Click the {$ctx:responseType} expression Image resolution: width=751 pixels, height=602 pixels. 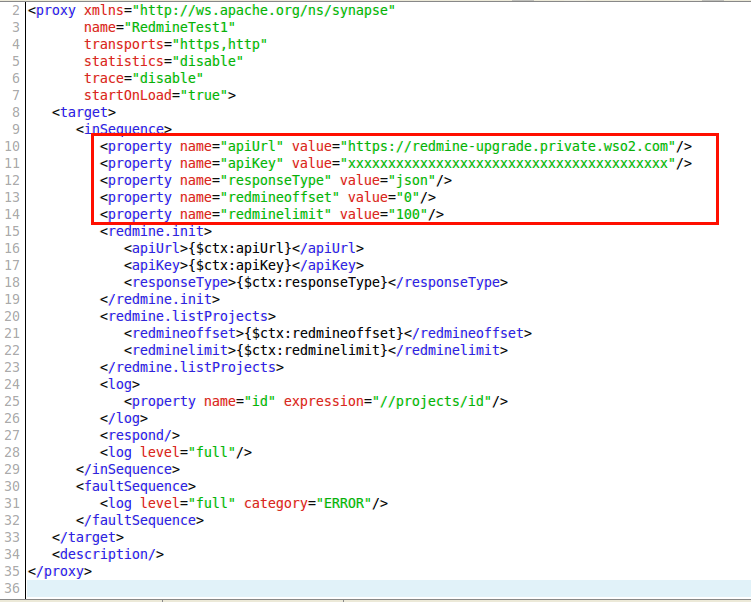click(x=312, y=282)
